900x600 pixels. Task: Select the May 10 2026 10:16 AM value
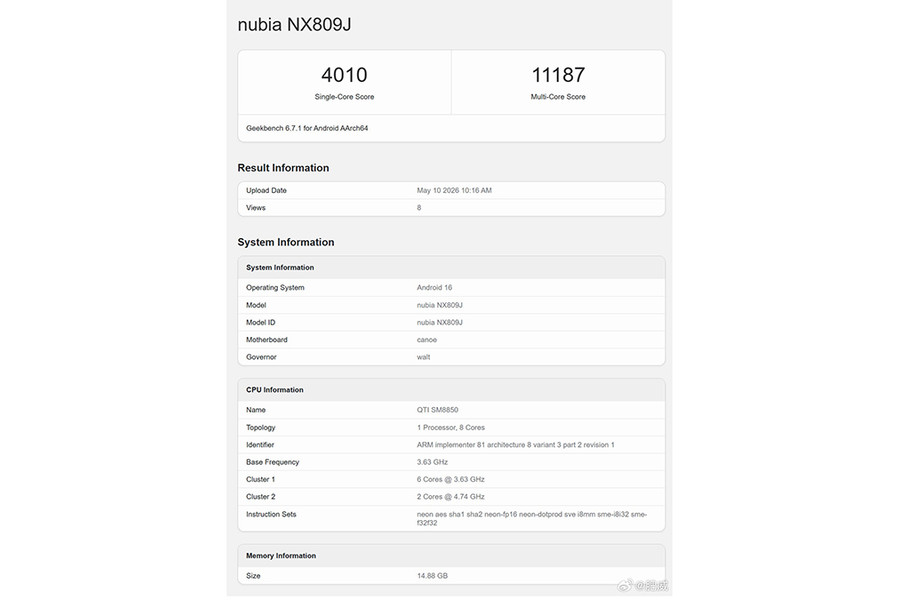(x=454, y=190)
